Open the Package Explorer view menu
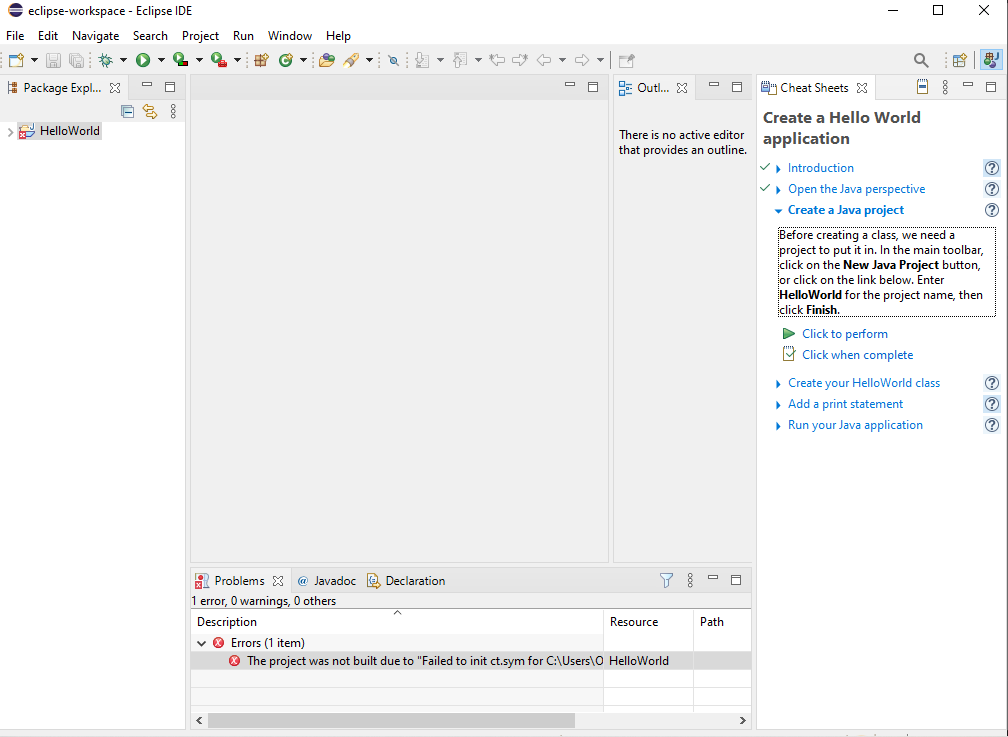This screenshot has height=737, width=1008. [173, 112]
